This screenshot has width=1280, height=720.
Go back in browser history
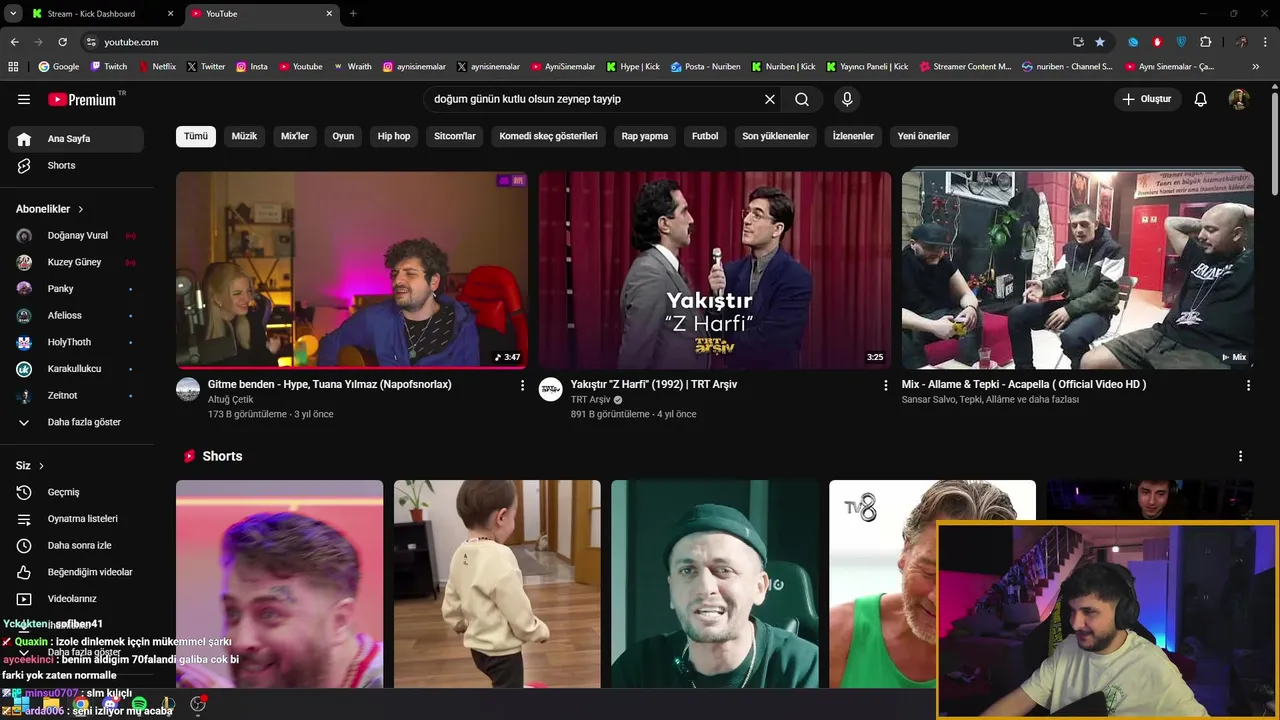click(14, 42)
